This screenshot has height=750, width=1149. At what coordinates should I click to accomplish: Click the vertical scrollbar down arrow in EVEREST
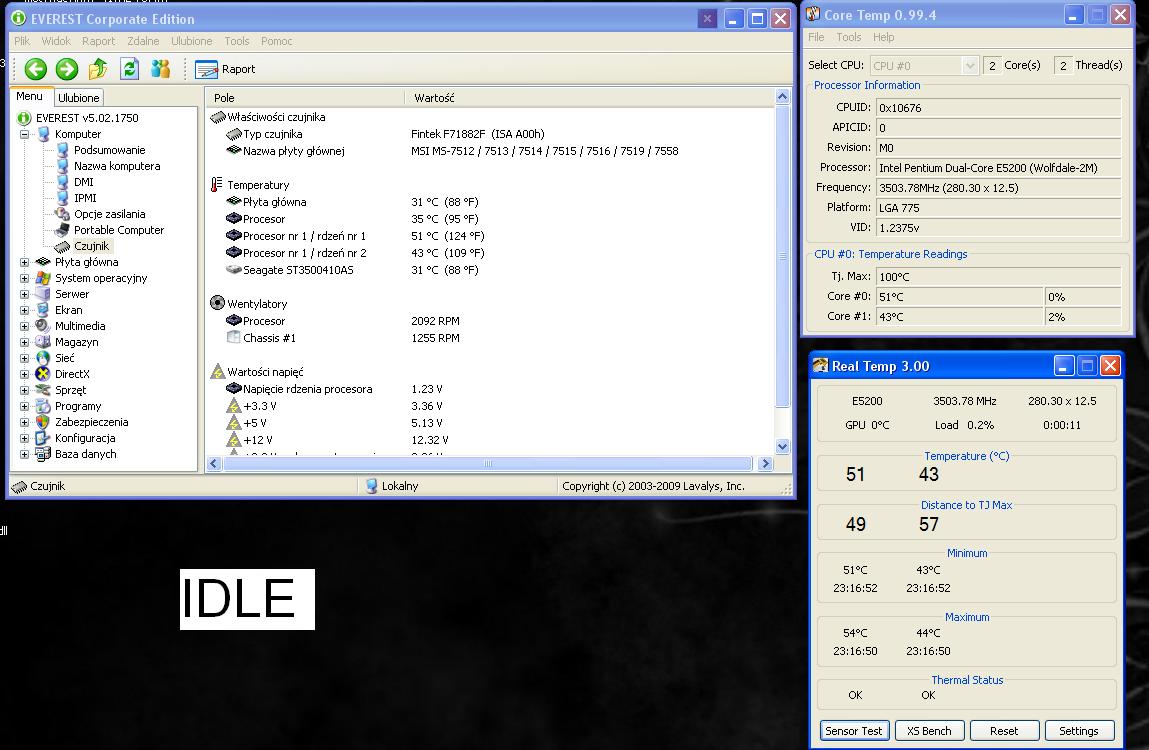783,446
